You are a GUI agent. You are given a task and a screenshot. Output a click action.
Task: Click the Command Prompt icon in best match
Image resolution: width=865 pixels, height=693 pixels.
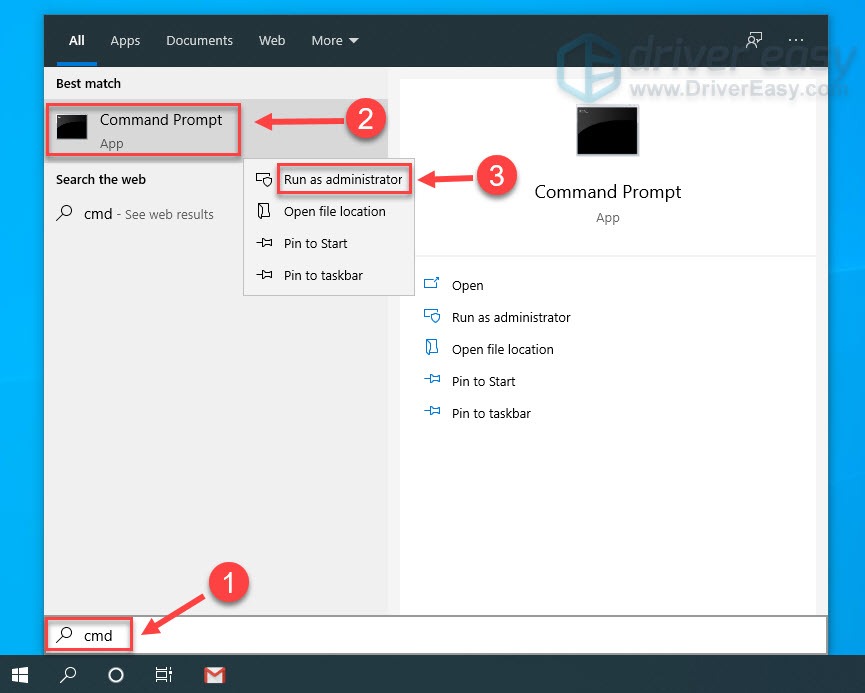pyautogui.click(x=72, y=127)
